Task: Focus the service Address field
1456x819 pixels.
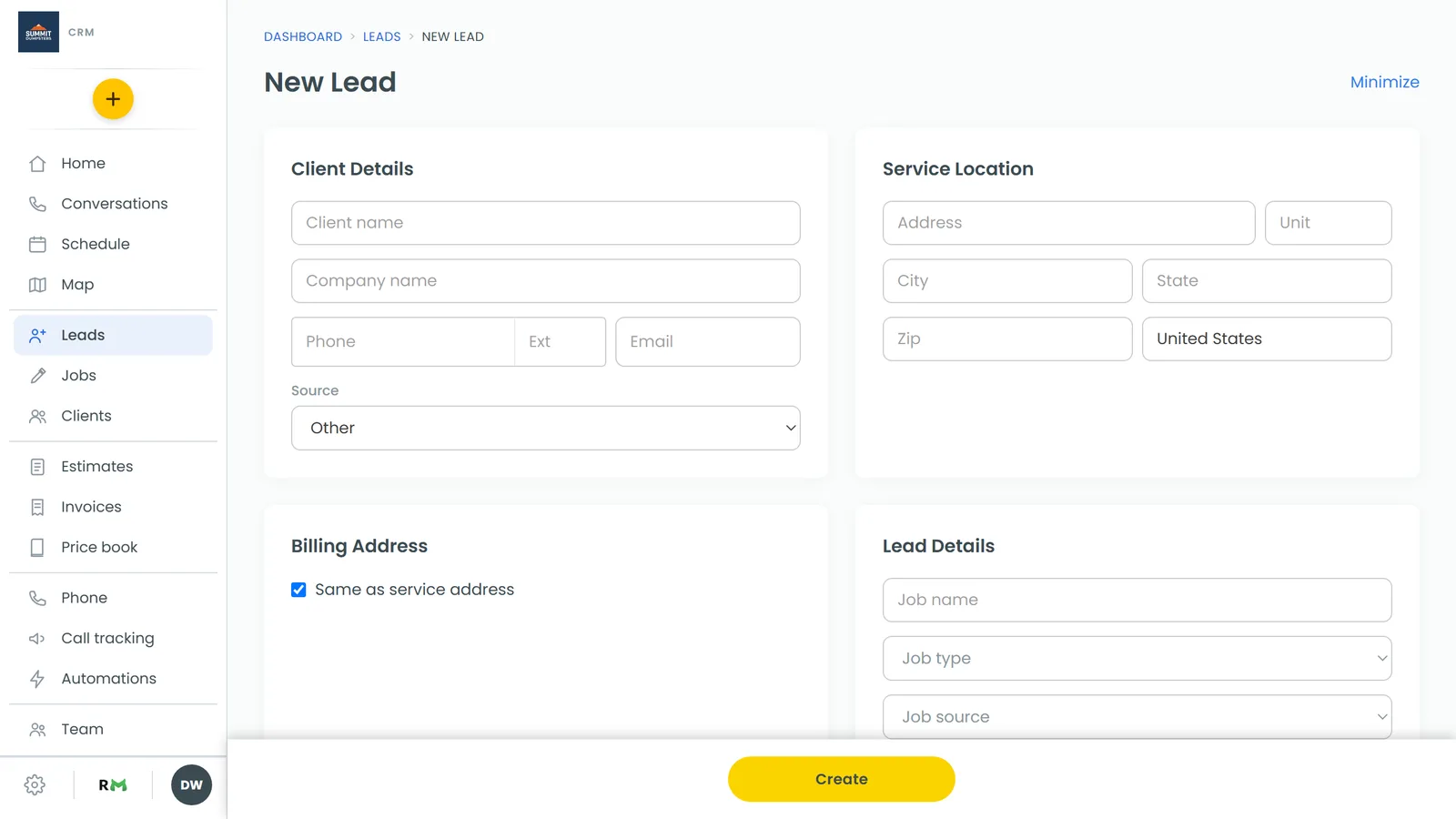Action: (1069, 223)
